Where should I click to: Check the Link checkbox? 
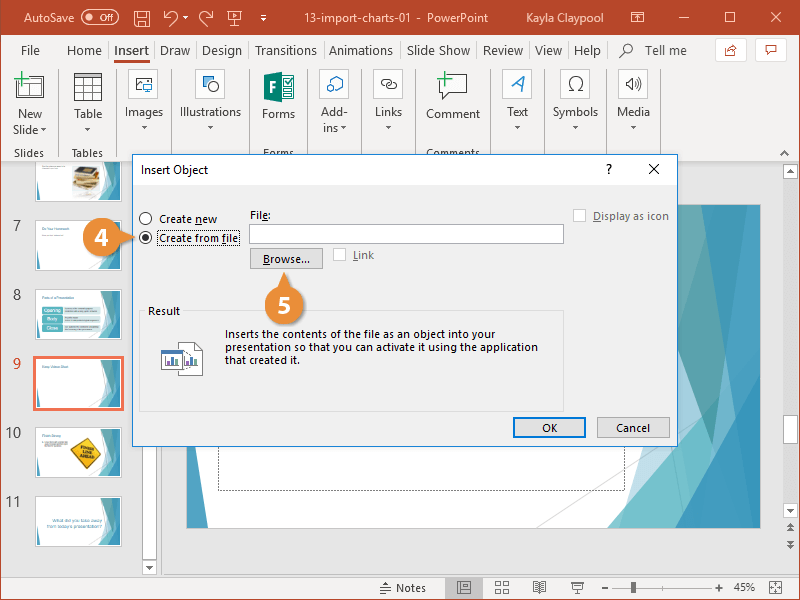pos(339,255)
